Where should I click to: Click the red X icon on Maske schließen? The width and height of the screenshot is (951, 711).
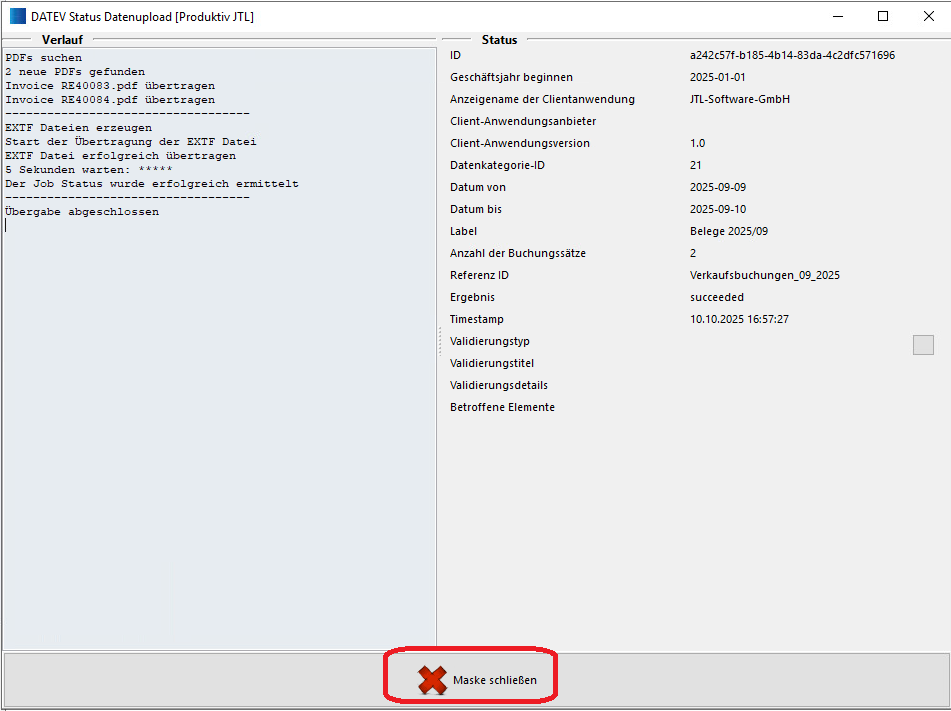(432, 680)
